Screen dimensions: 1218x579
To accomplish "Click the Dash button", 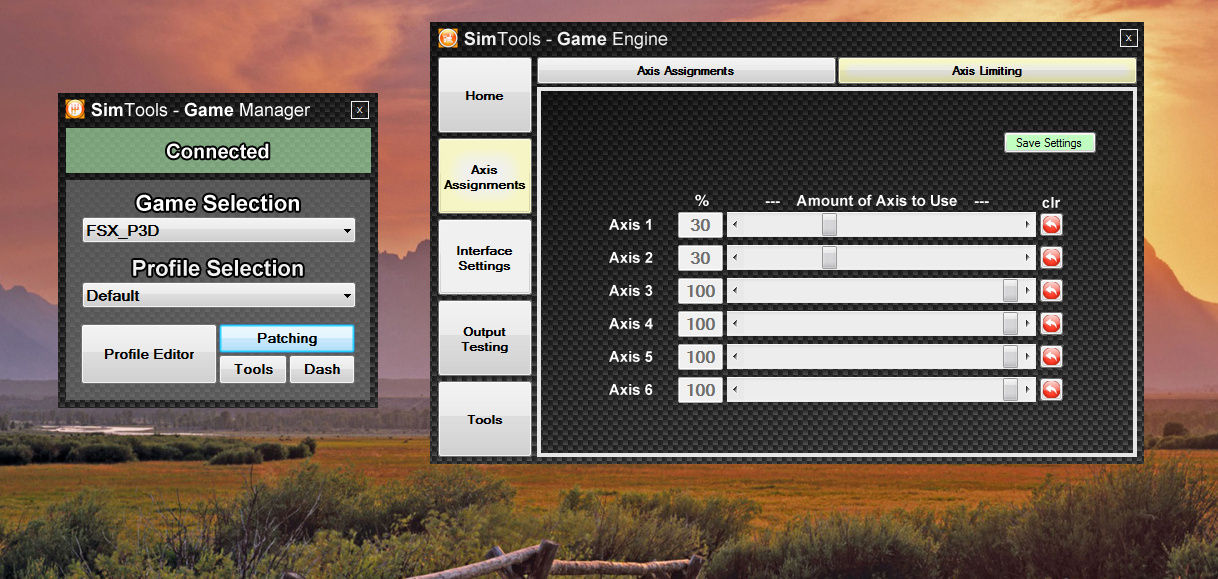I will (x=322, y=369).
